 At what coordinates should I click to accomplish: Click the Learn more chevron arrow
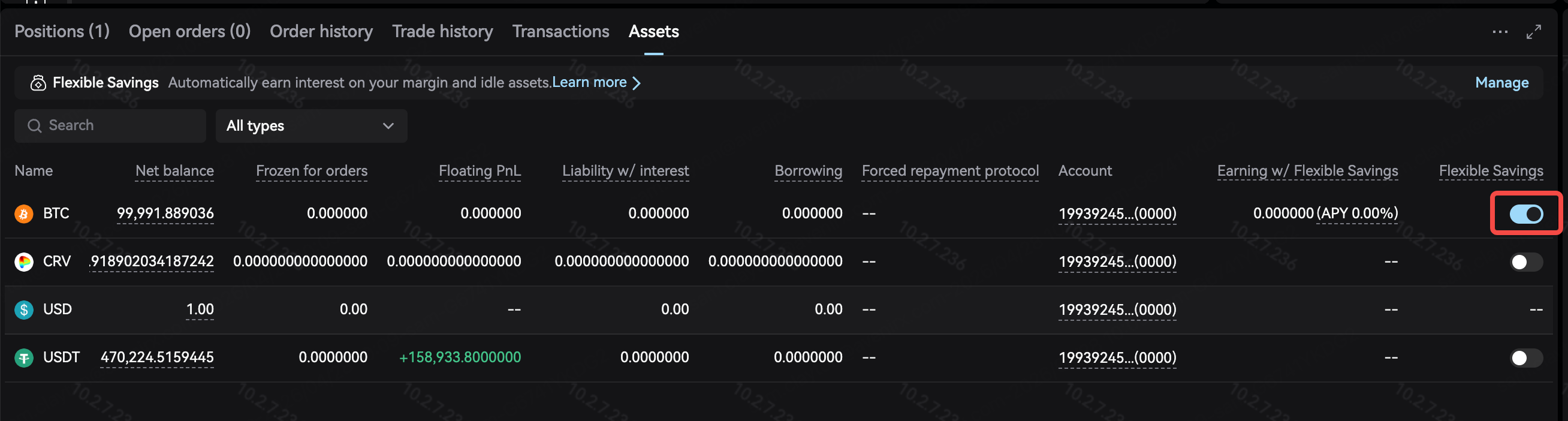tap(636, 83)
